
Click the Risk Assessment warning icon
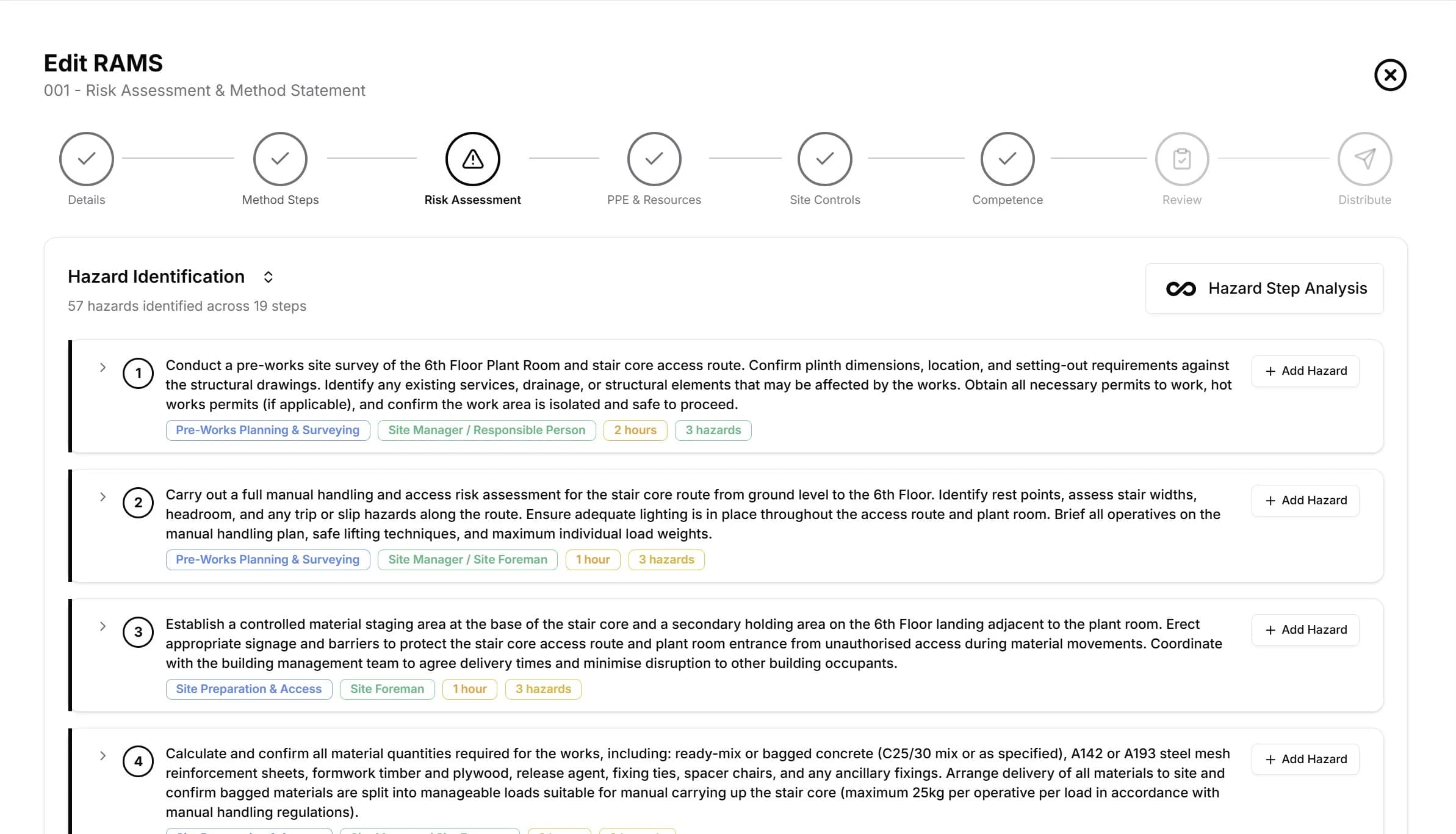pyautogui.click(x=472, y=159)
